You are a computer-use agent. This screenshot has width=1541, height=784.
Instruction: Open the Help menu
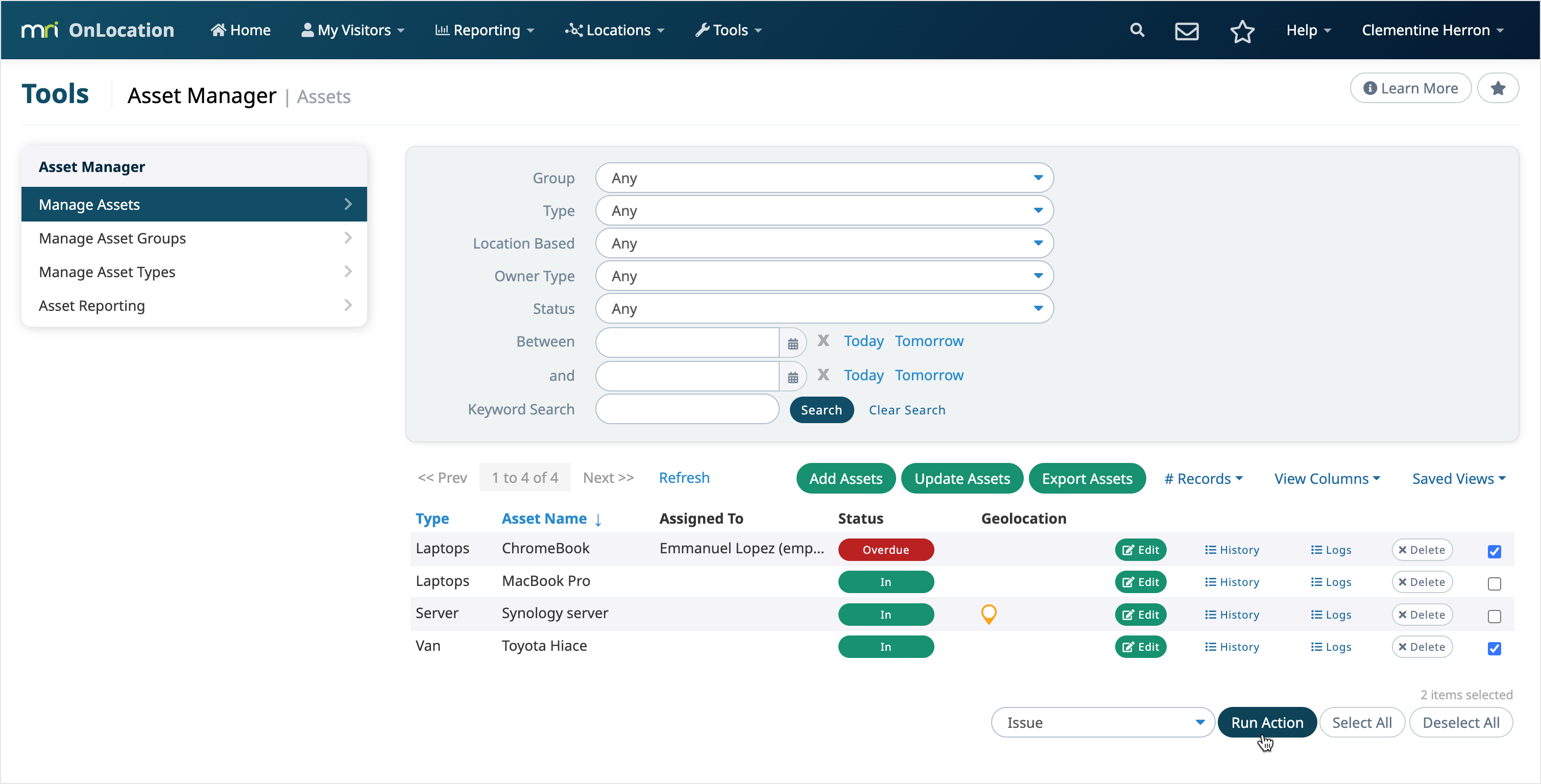1308,30
